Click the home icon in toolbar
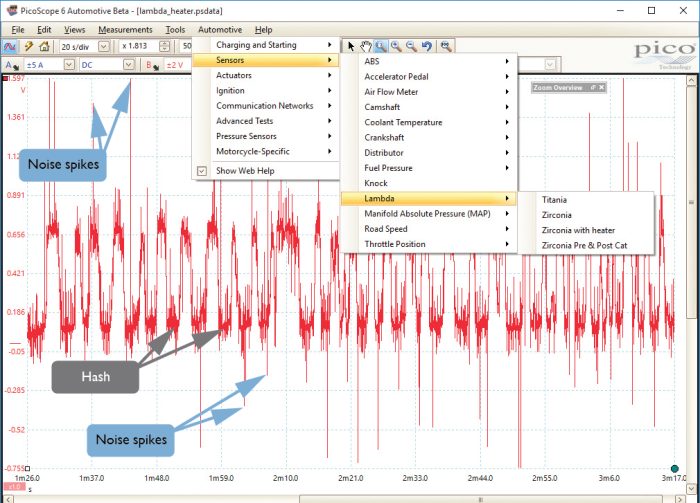This screenshot has width=700, height=503. [x=44, y=46]
